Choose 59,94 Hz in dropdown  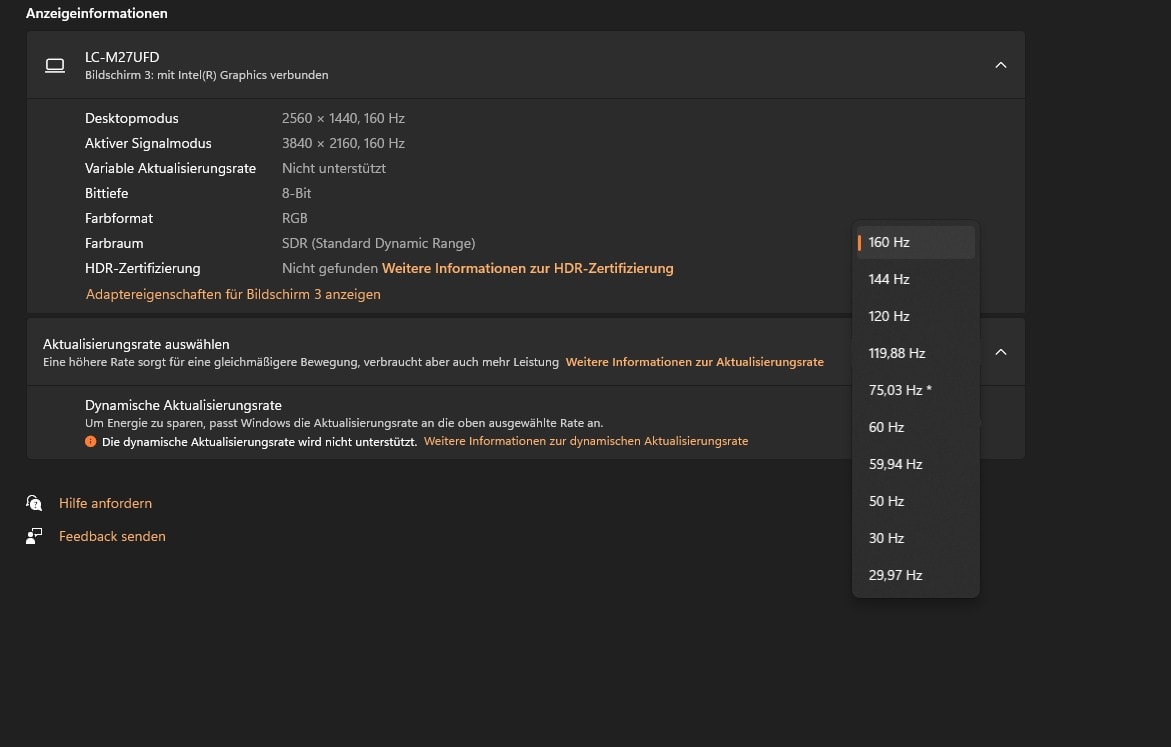(x=895, y=464)
